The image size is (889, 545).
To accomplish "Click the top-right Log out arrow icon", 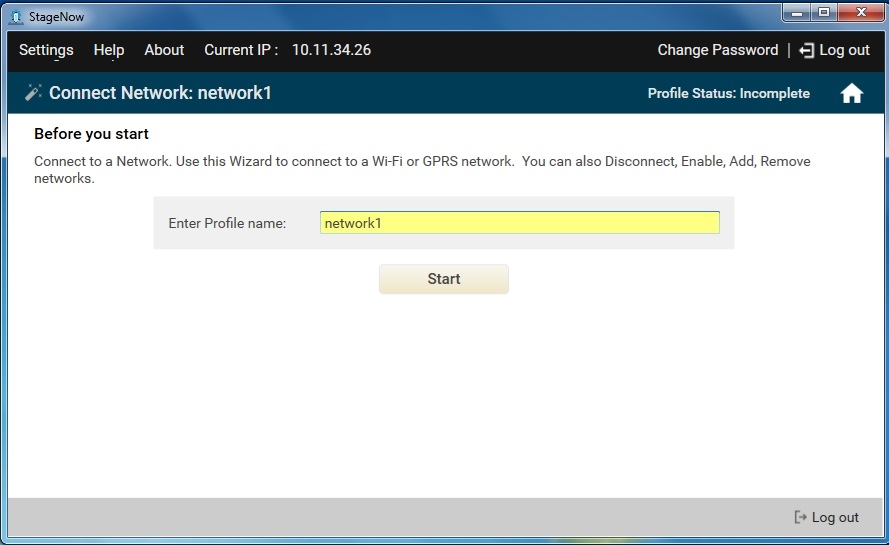I will (806, 50).
